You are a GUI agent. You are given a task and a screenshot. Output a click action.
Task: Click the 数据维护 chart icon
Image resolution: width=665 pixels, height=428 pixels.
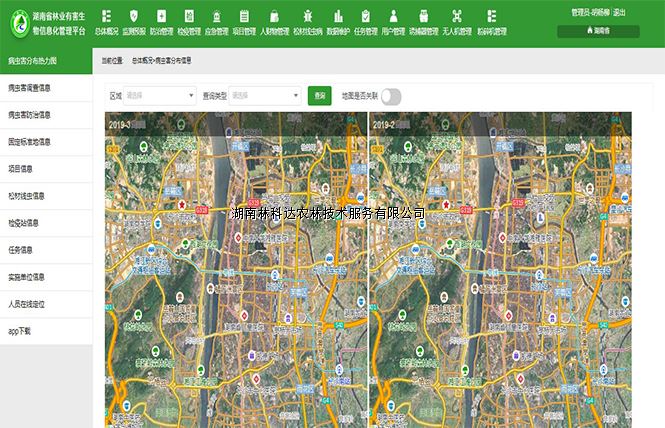[x=339, y=15]
